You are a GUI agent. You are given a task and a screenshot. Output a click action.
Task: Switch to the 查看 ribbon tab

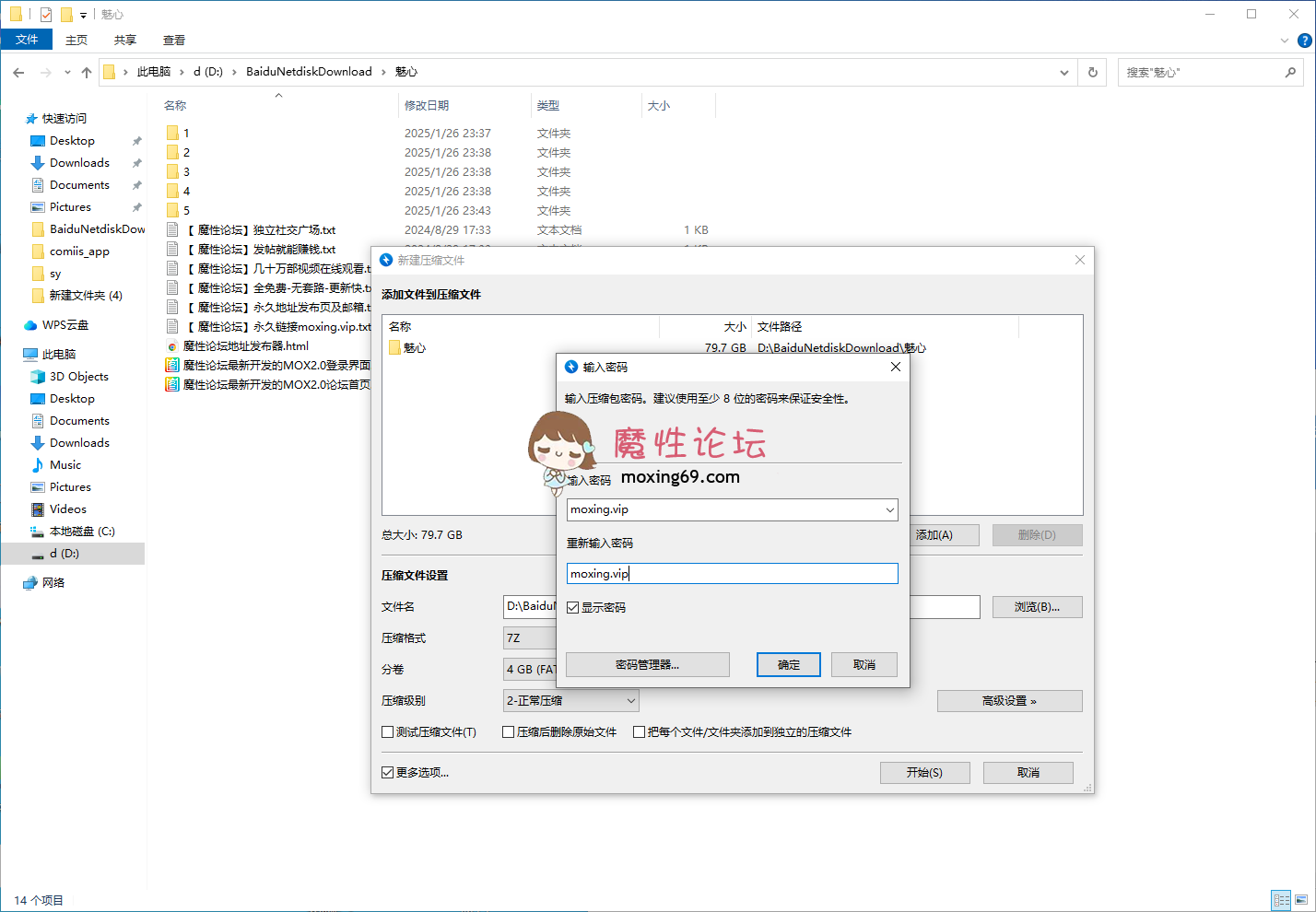(174, 40)
